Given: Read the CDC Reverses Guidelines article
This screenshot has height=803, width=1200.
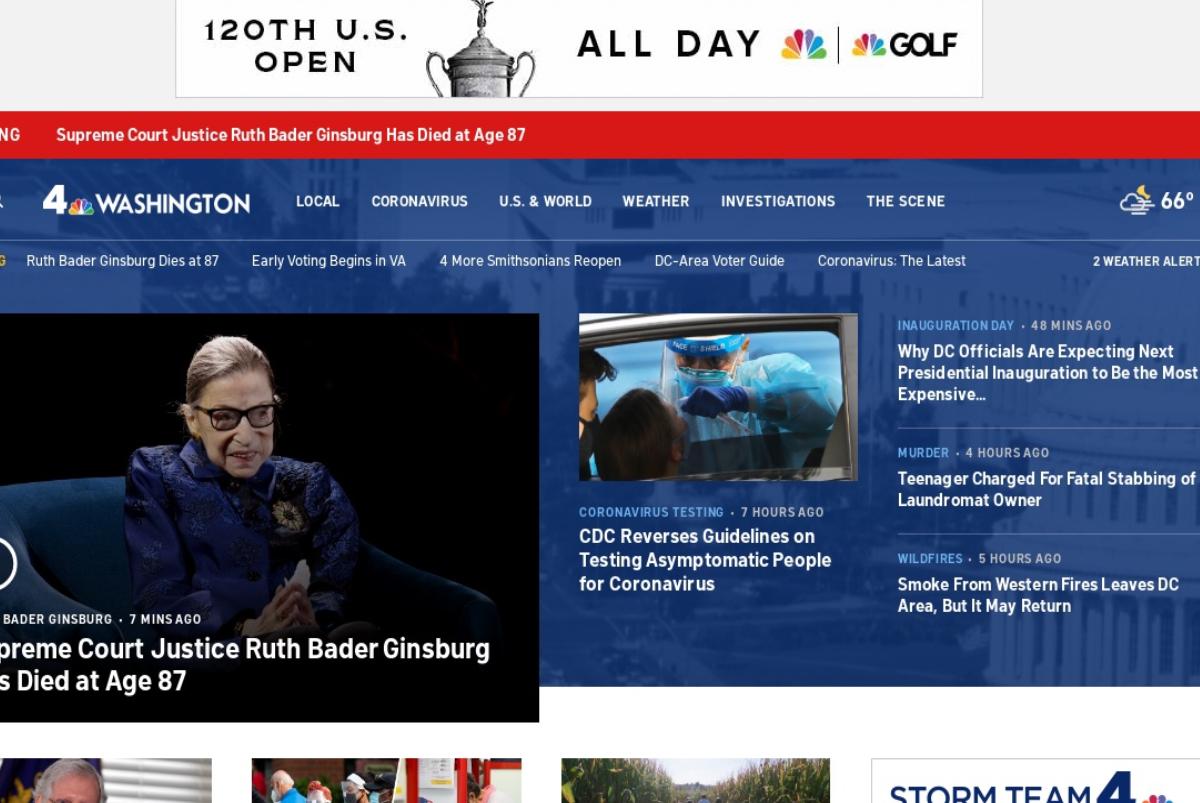Looking at the screenshot, I should (705, 560).
